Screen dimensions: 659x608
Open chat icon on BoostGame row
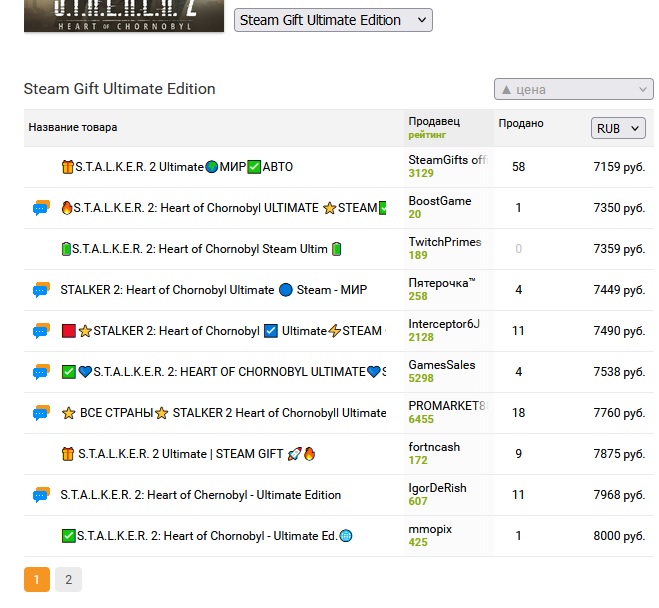pos(41,208)
